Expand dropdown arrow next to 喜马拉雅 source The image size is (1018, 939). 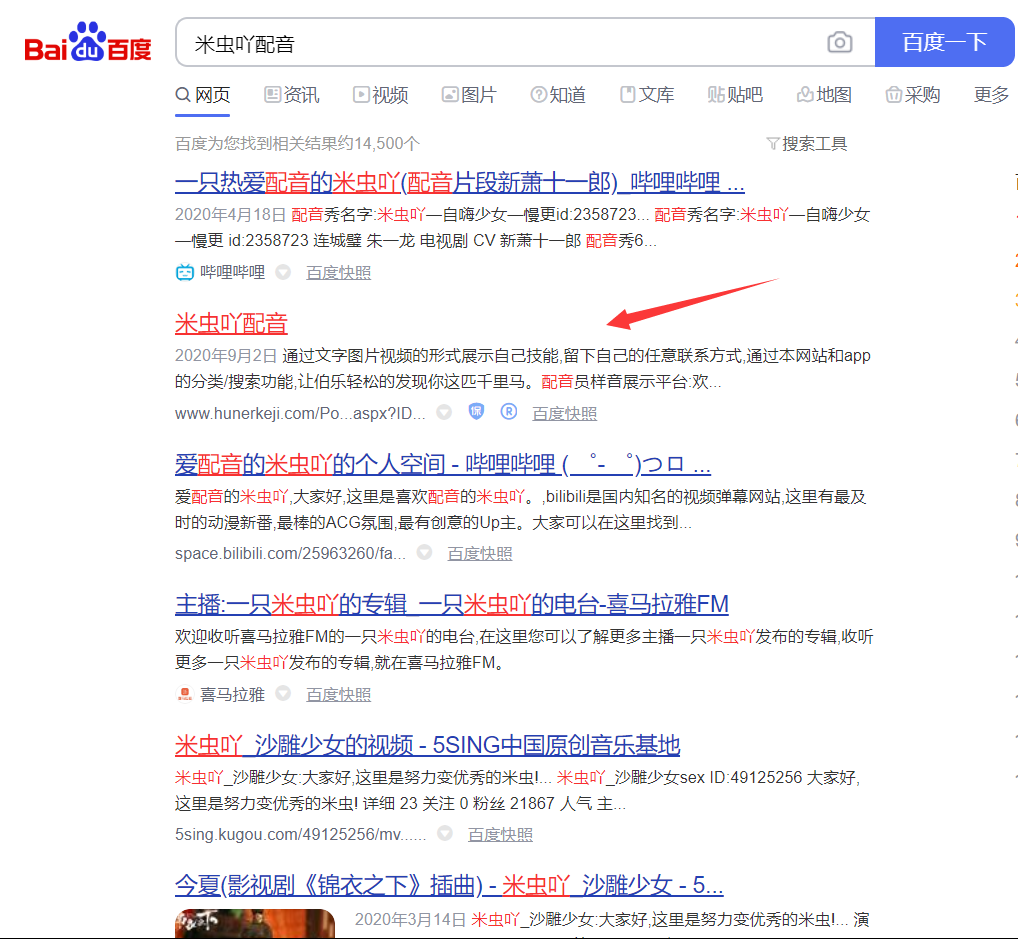283,694
